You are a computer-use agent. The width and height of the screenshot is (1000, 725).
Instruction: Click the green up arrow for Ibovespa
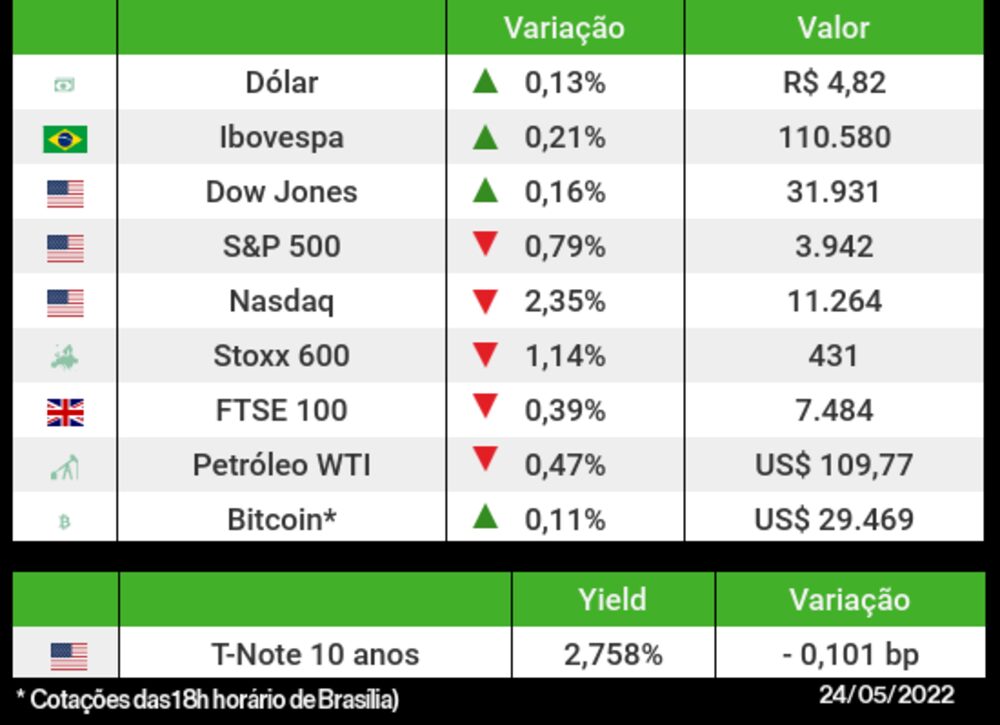click(485, 136)
